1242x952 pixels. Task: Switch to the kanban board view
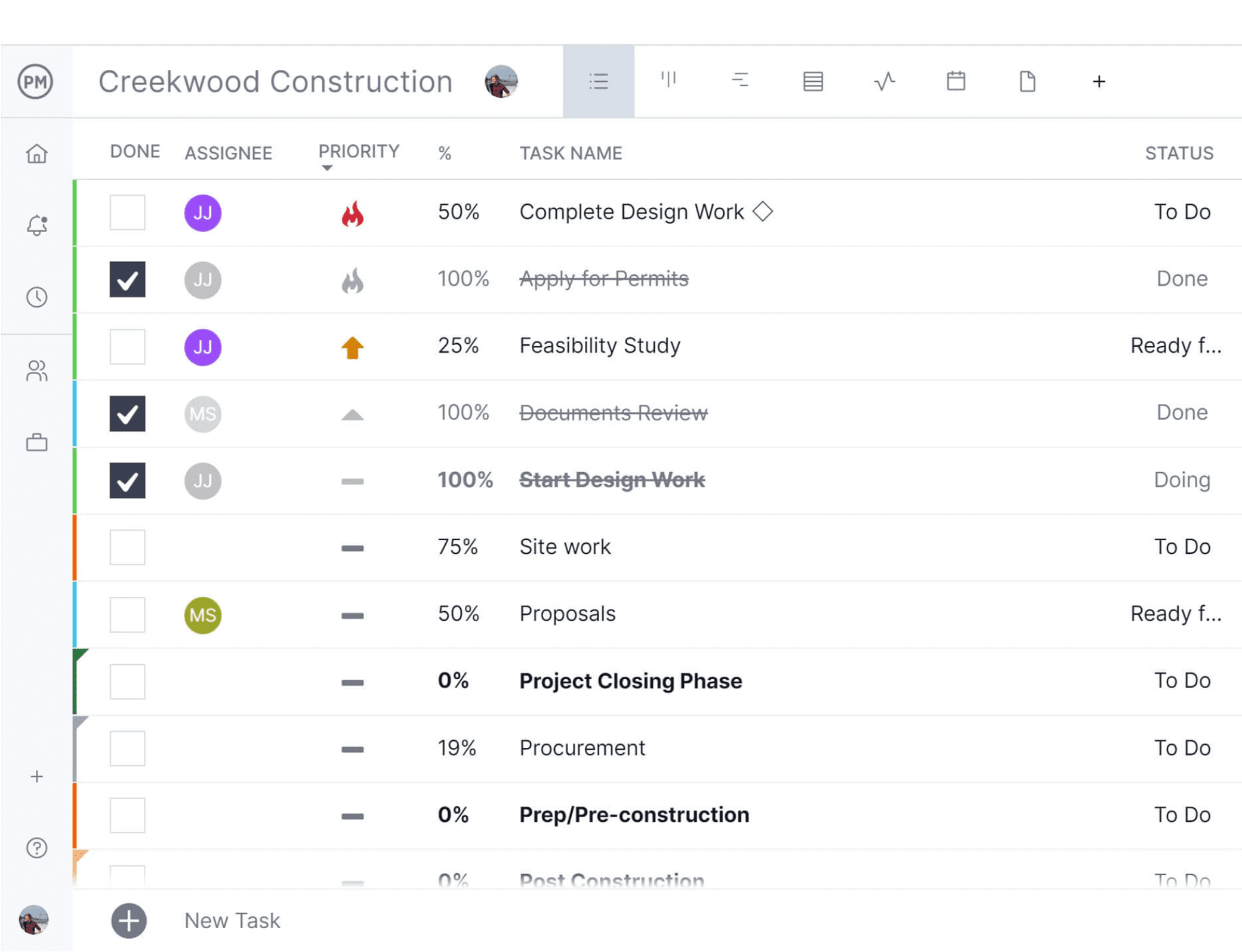[670, 81]
